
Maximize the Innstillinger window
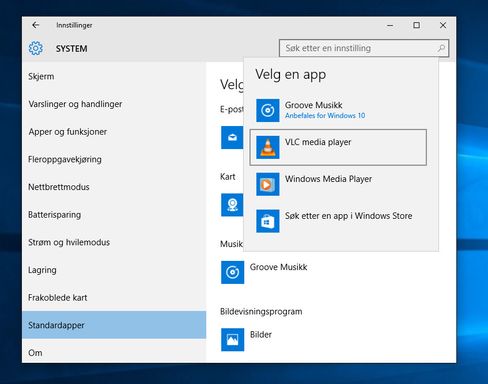pyautogui.click(x=416, y=25)
